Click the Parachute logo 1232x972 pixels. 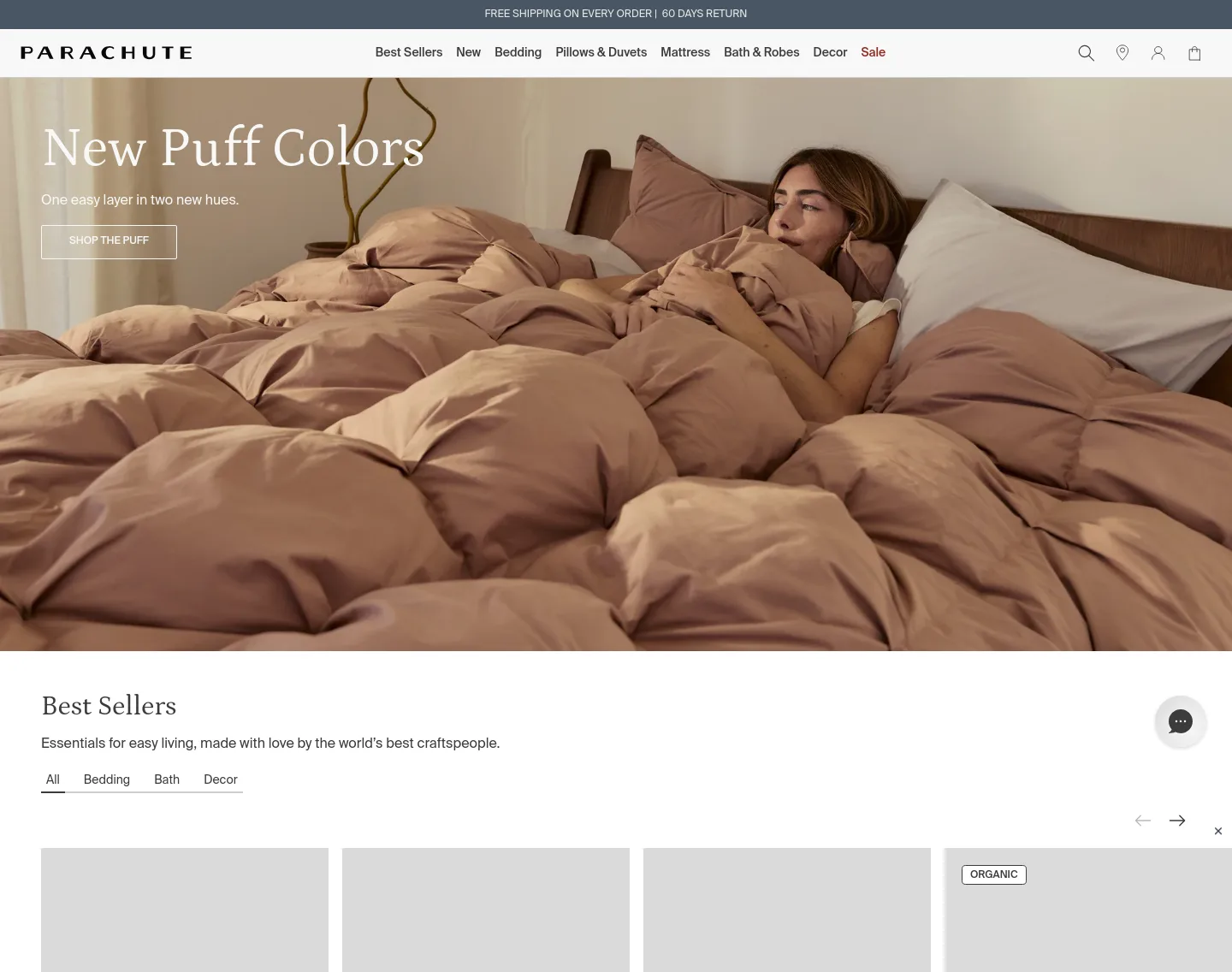tap(106, 53)
